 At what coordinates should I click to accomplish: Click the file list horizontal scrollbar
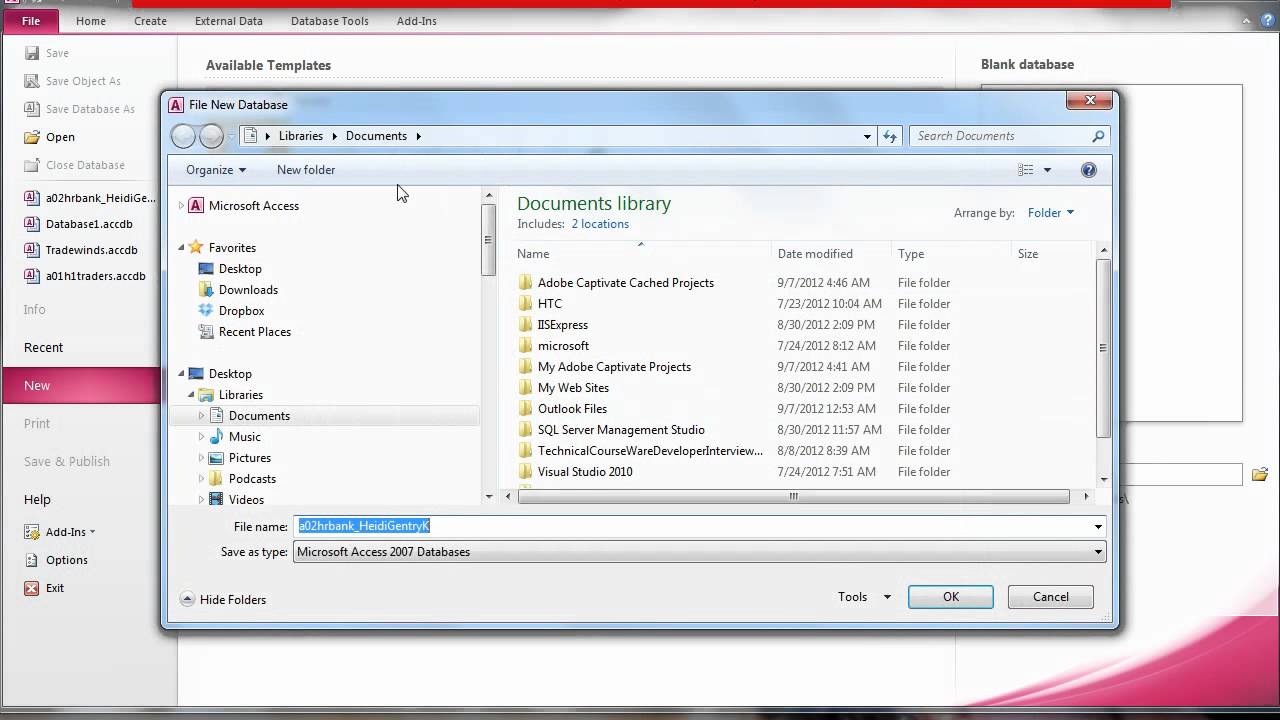click(x=792, y=496)
